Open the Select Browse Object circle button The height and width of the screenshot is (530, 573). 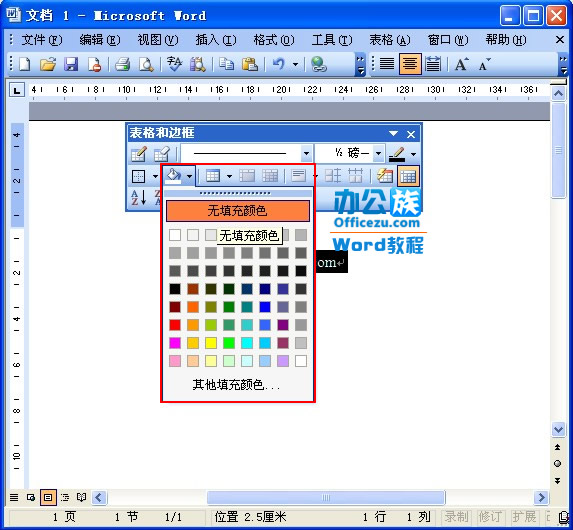(x=558, y=464)
